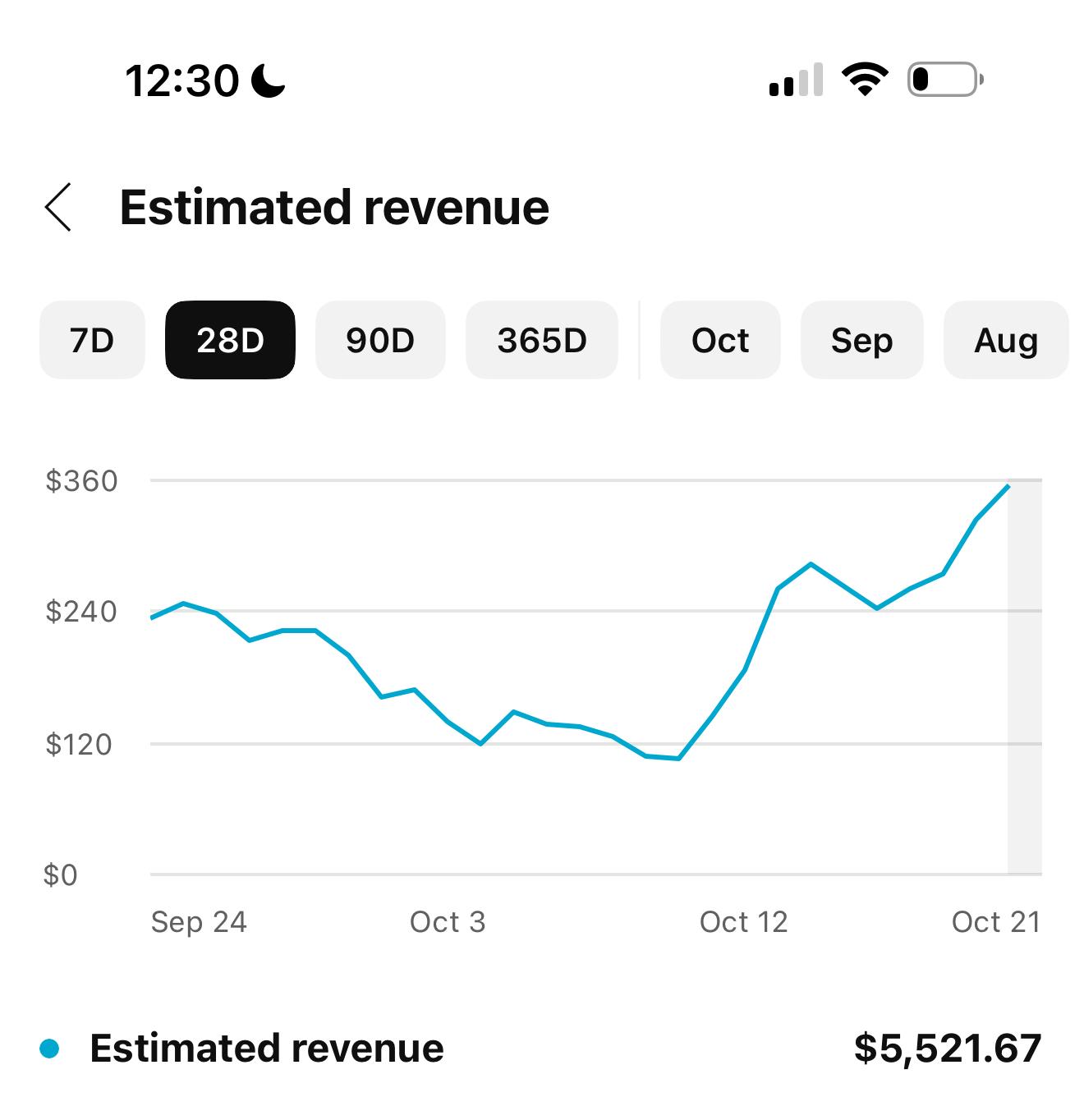The height and width of the screenshot is (1120, 1084).
Task: Tap the battery indicator icon
Action: [x=944, y=80]
